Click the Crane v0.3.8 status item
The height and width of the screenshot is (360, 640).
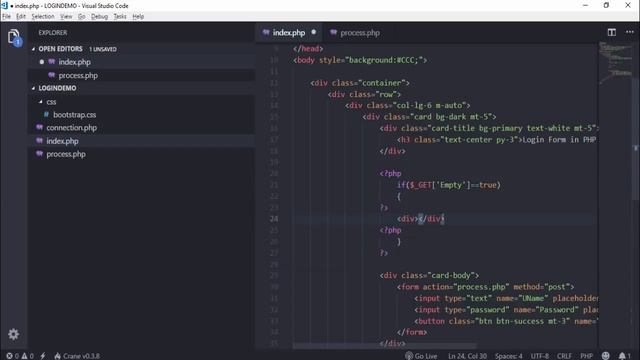pyautogui.click(x=77, y=356)
